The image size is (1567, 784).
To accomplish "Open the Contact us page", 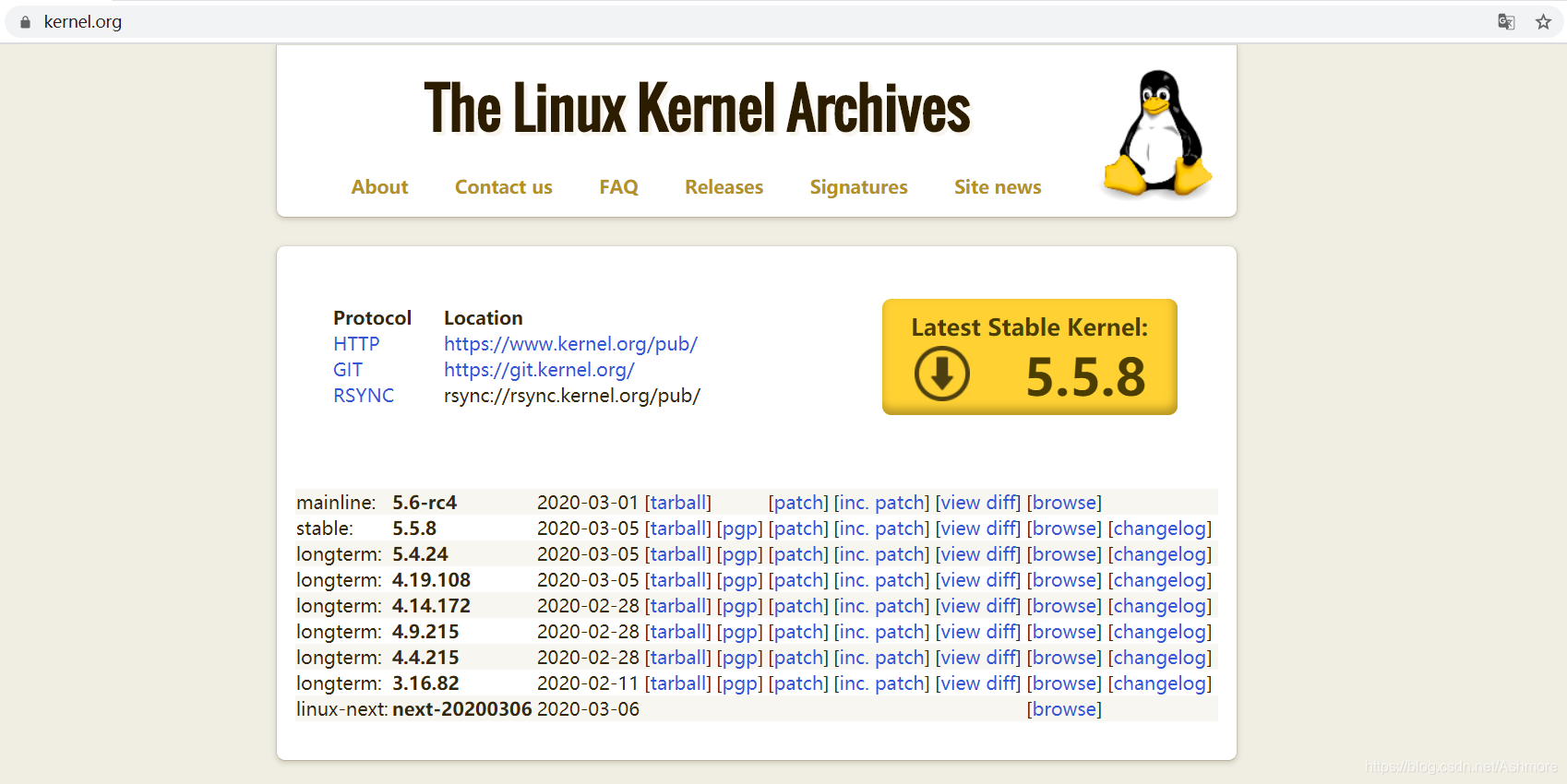I will point(504,187).
